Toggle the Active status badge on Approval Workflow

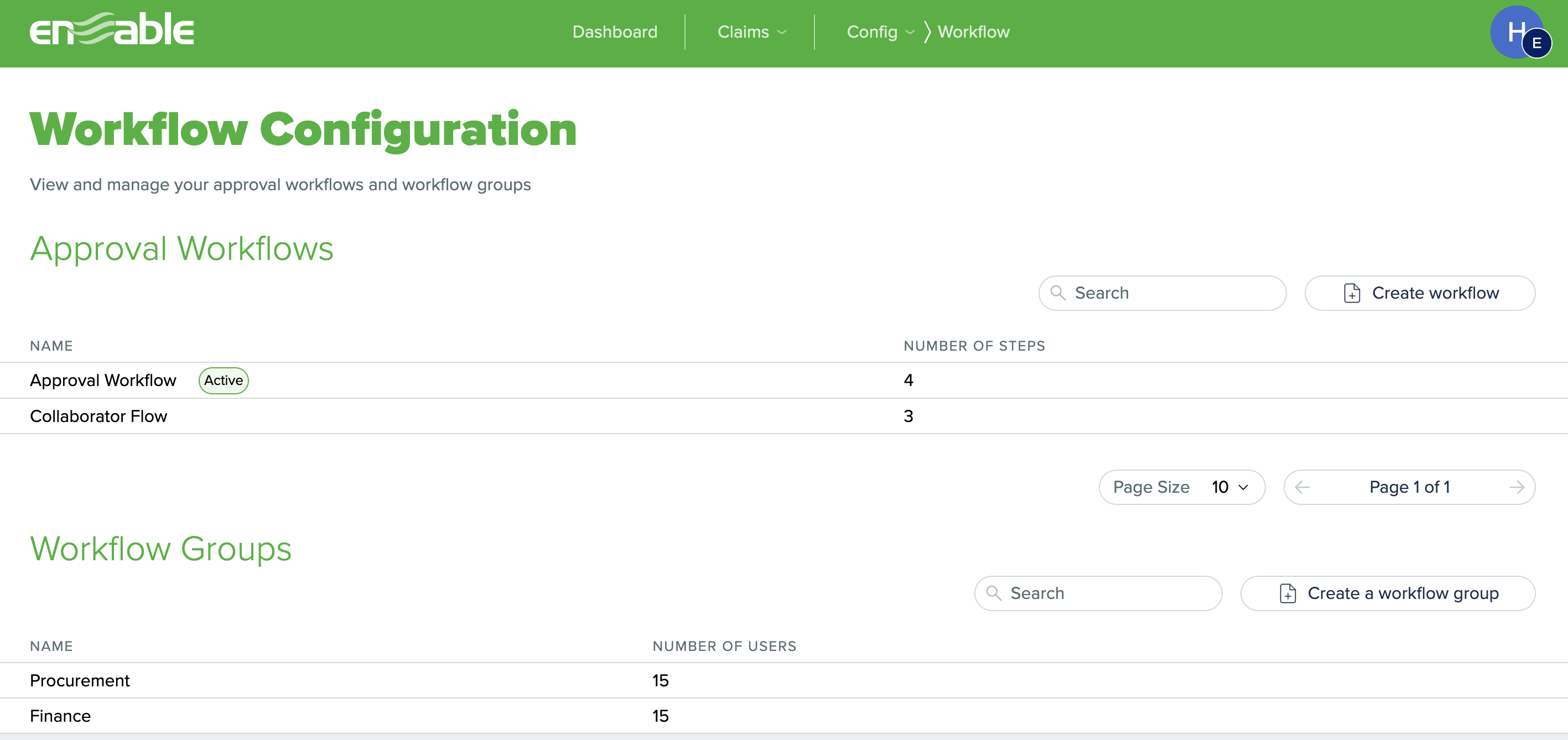tap(224, 381)
